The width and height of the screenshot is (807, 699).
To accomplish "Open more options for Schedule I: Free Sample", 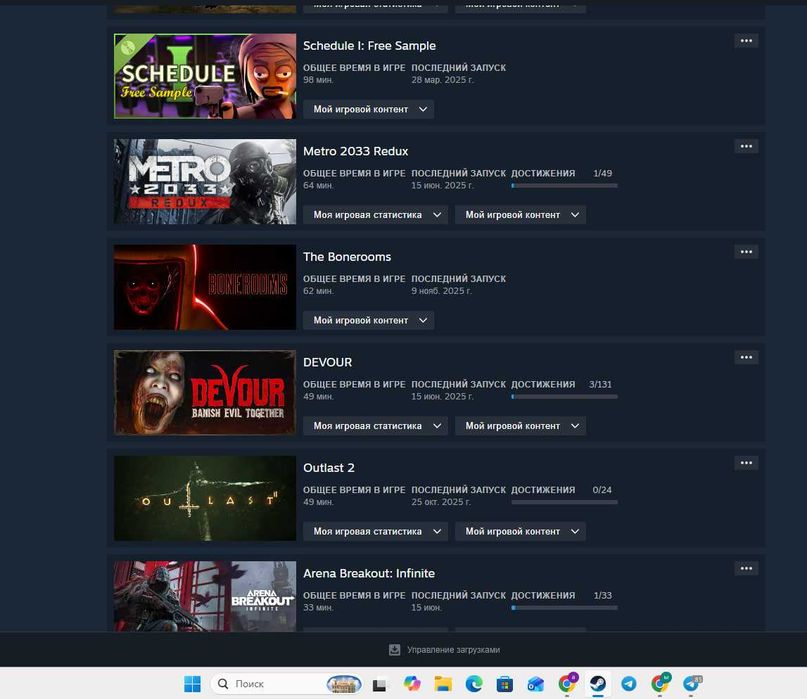I will (x=746, y=41).
